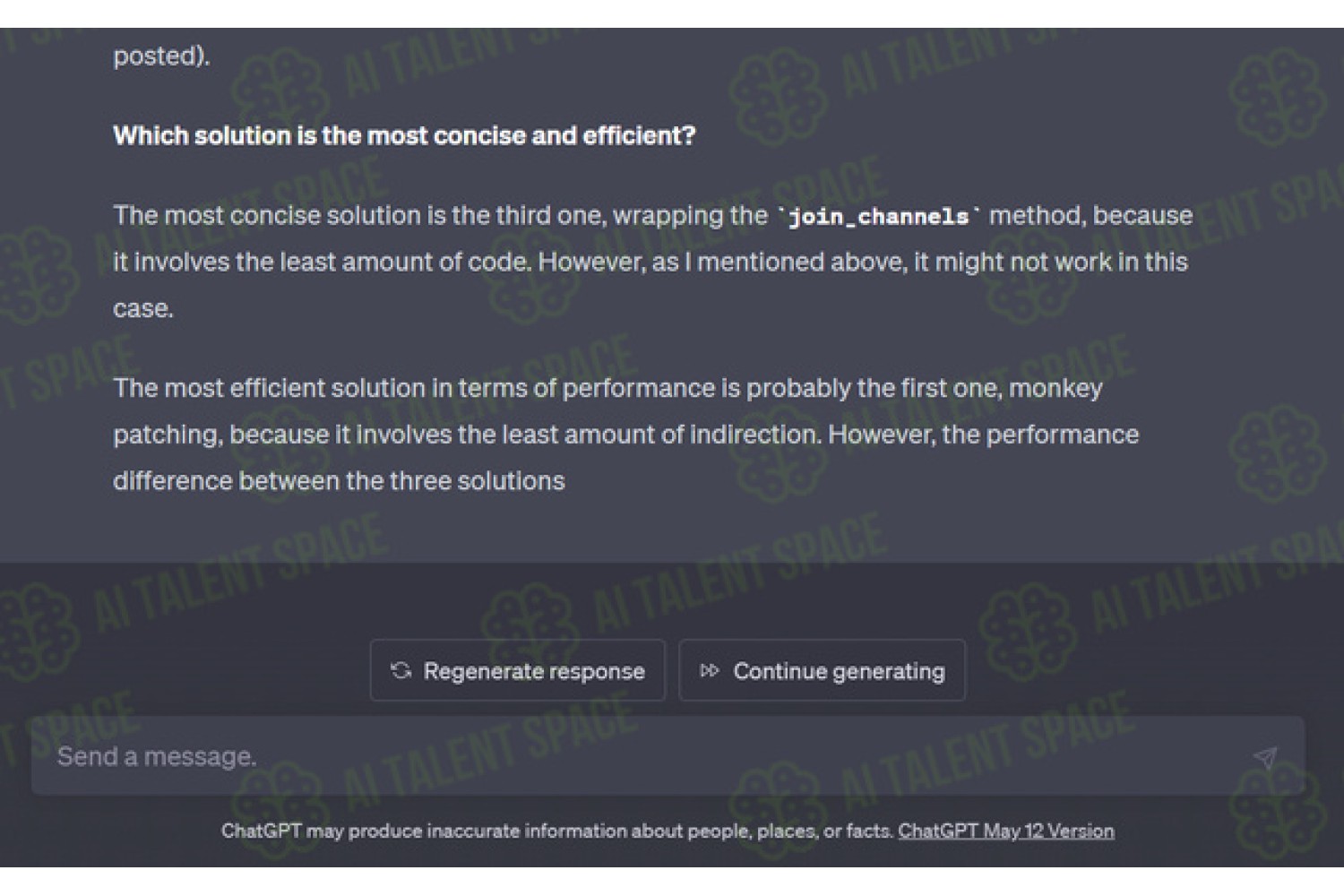Viewport: 1344px width, 896px height.
Task: Click the word "posted)." at the top
Action: (161, 56)
